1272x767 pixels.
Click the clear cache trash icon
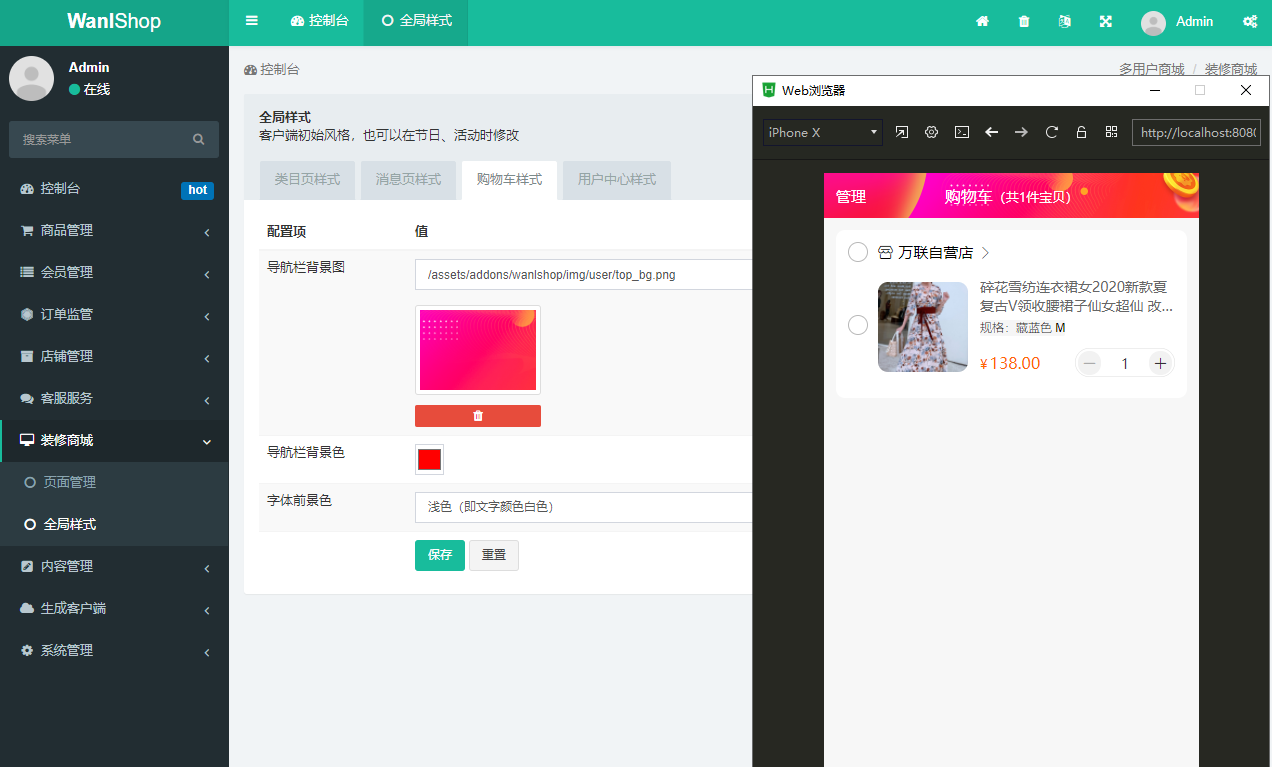[1024, 21]
